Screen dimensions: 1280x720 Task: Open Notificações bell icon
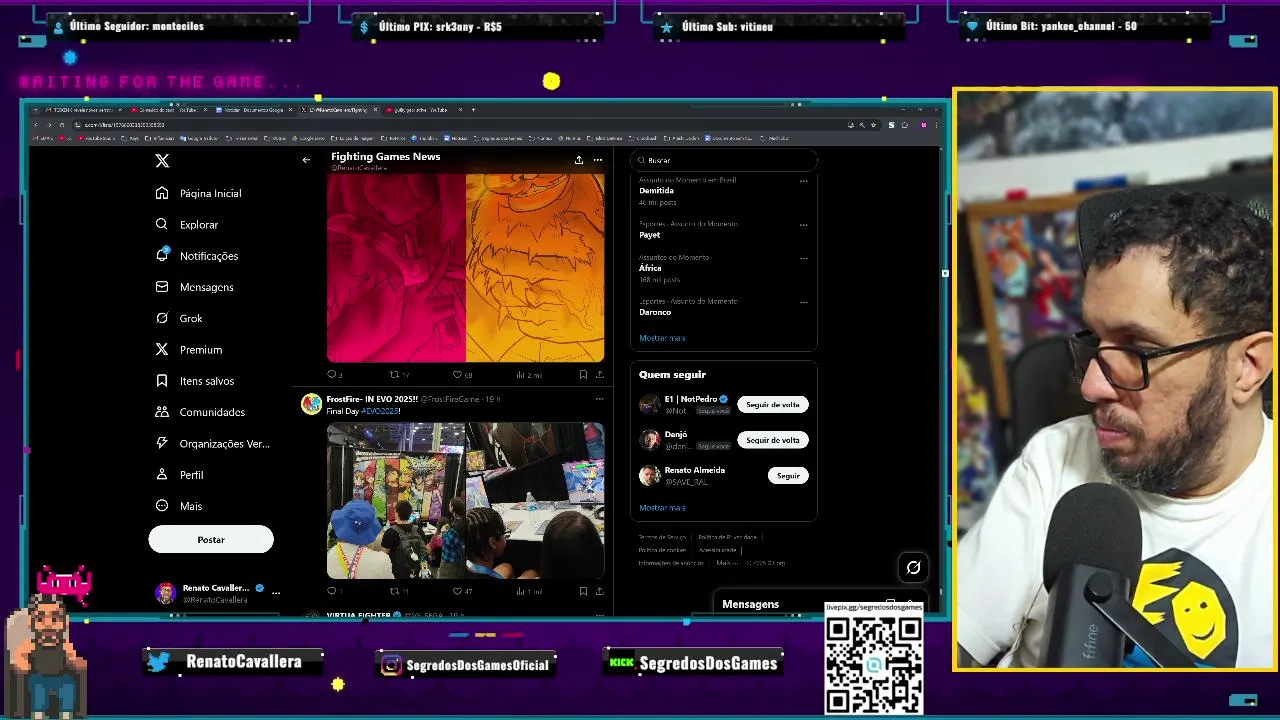pyautogui.click(x=162, y=255)
